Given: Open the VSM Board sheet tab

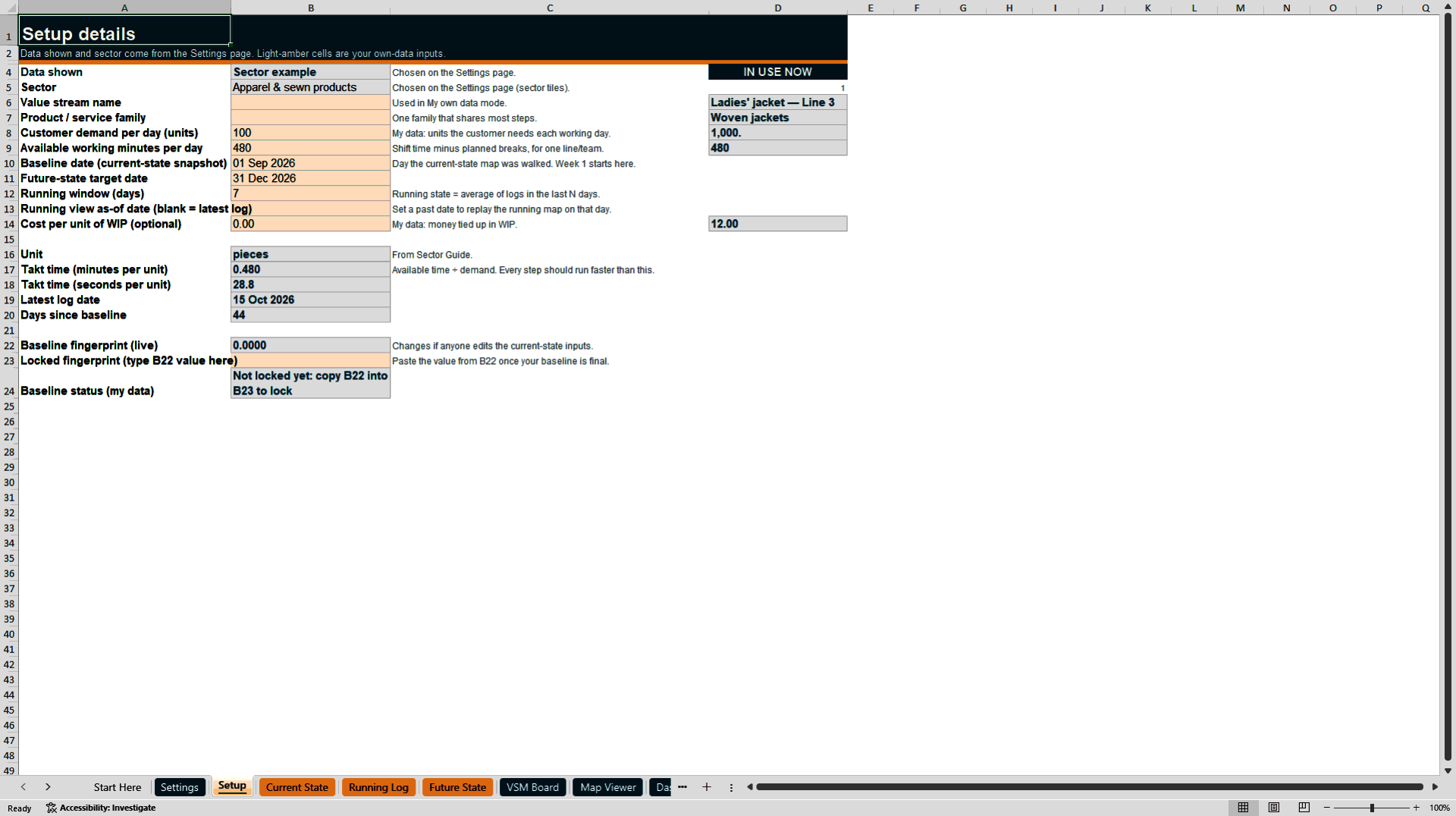Looking at the screenshot, I should point(532,787).
